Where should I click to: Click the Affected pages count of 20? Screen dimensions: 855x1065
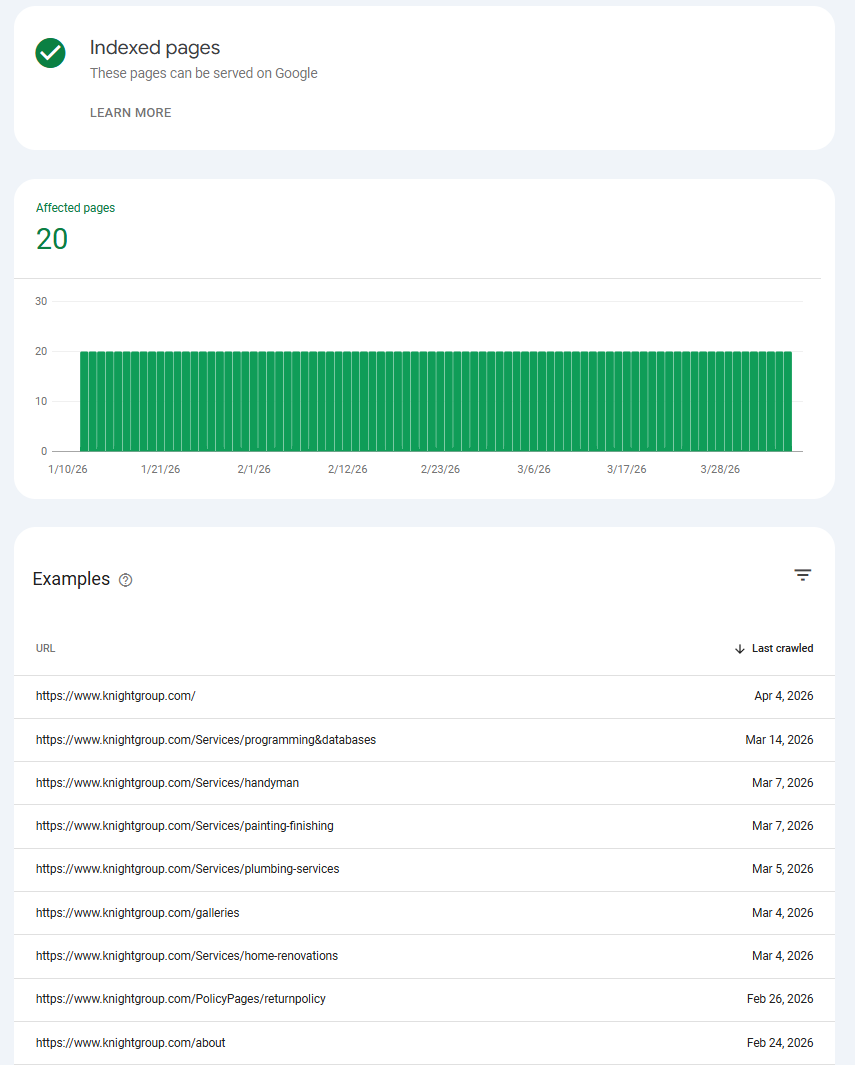tap(51, 240)
